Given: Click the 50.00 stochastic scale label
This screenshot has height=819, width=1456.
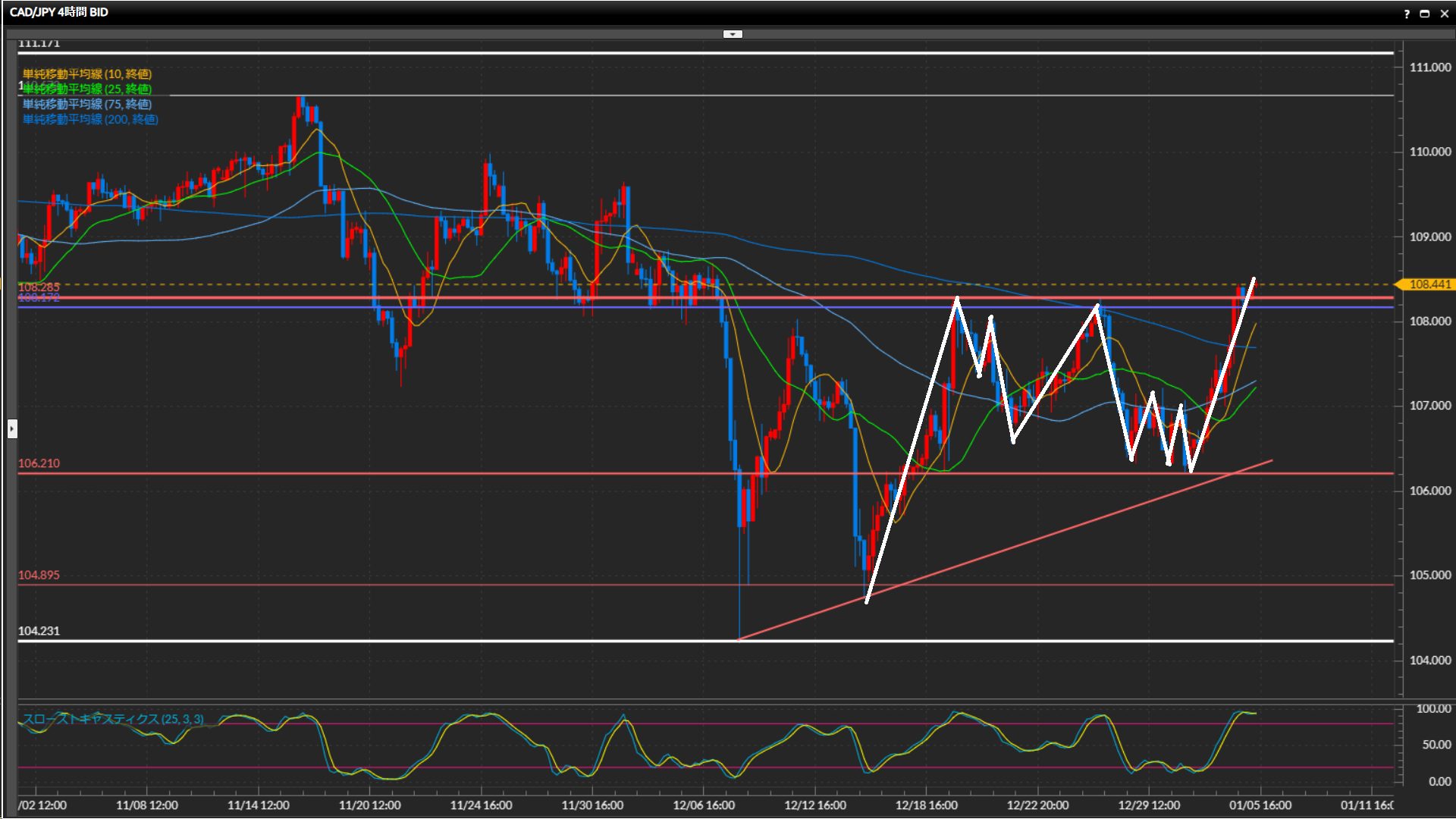Looking at the screenshot, I should coord(1436,745).
